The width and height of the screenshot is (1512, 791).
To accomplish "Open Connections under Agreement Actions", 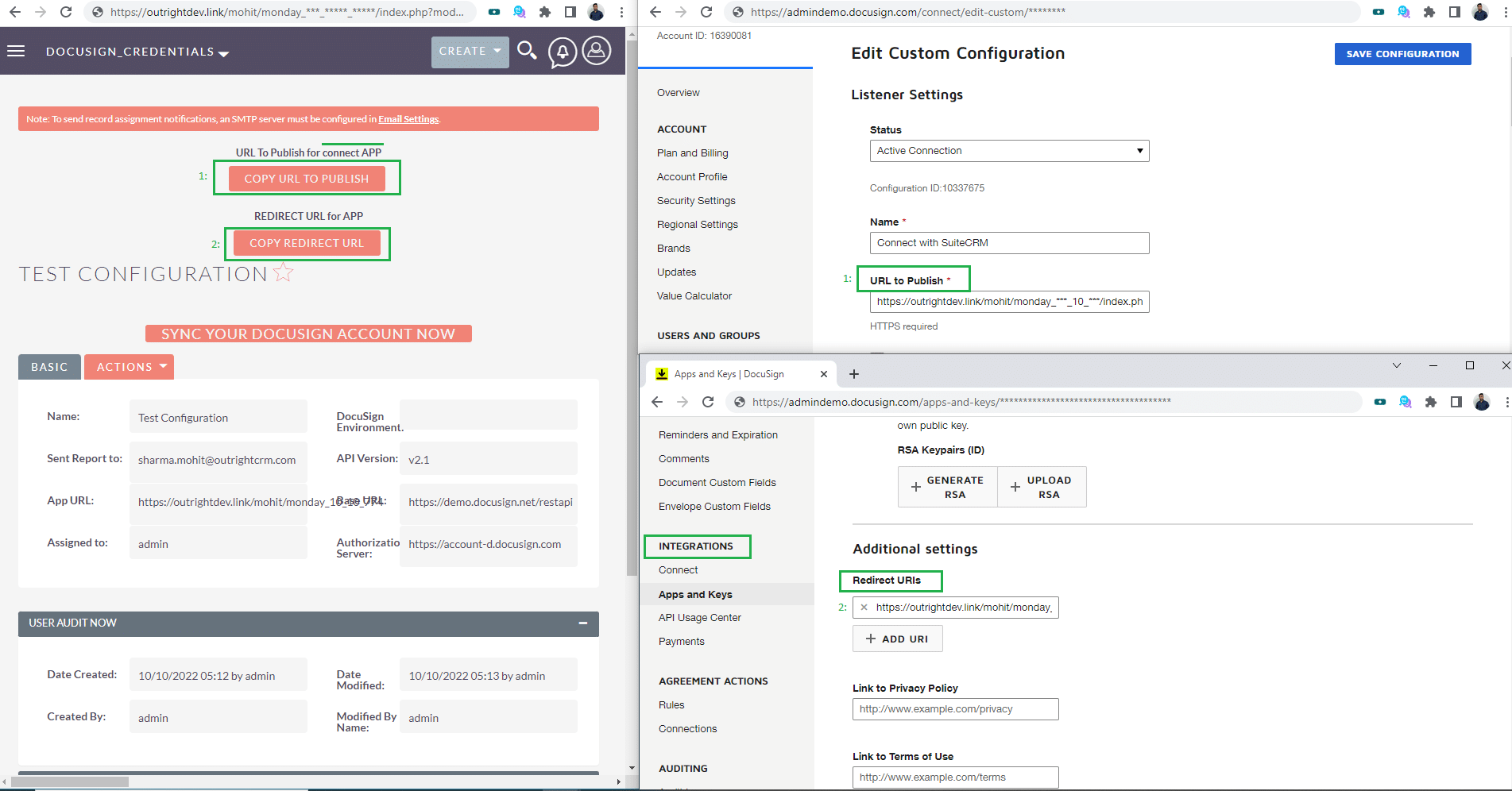I will 687,729.
